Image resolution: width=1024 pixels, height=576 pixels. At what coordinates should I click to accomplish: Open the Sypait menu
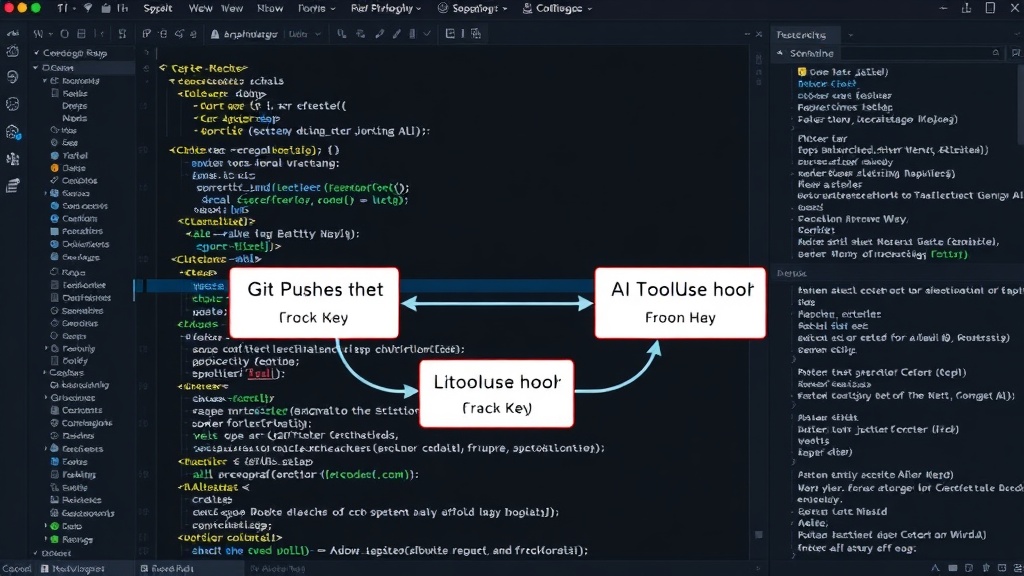(157, 8)
